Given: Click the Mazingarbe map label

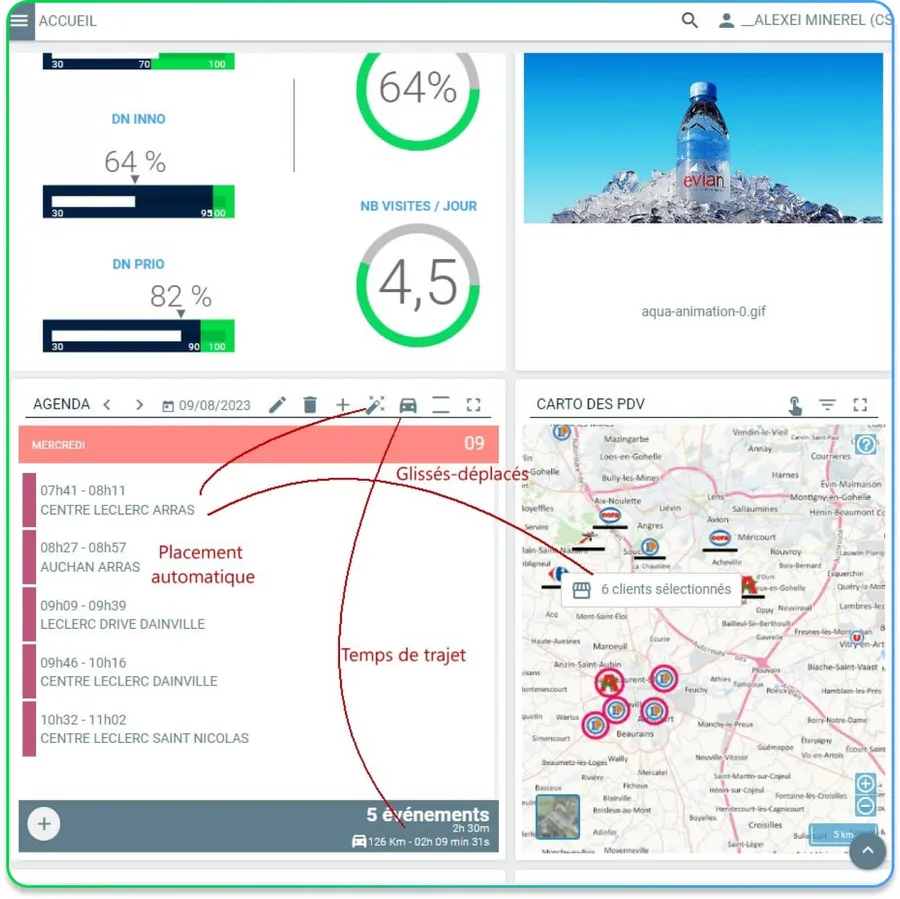Looking at the screenshot, I should click(x=626, y=439).
